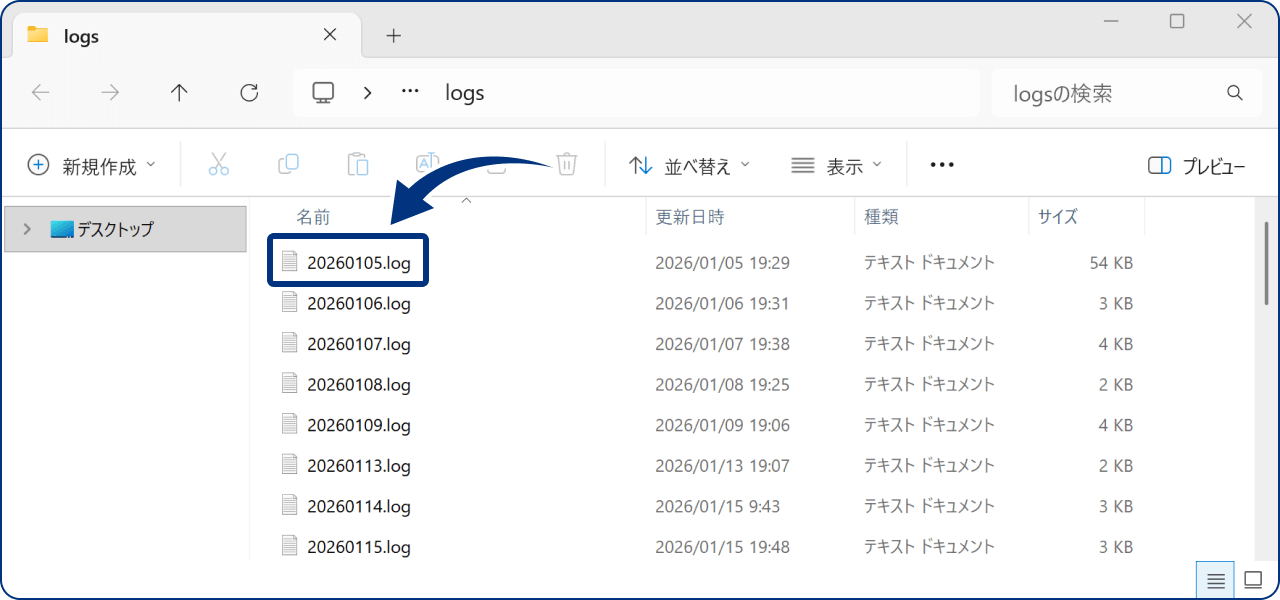Open the This PC icon in the address bar
The height and width of the screenshot is (600, 1280).
(x=322, y=92)
